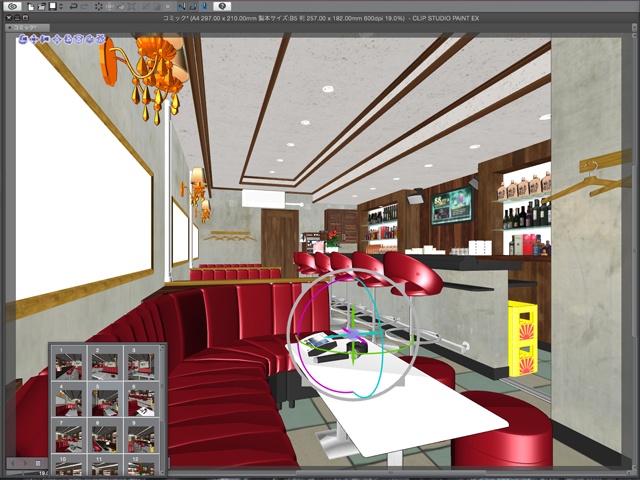This screenshot has width=640, height=480.
Task: Click the preset list scroll up arrow
Action: pyautogui.click(x=162, y=348)
